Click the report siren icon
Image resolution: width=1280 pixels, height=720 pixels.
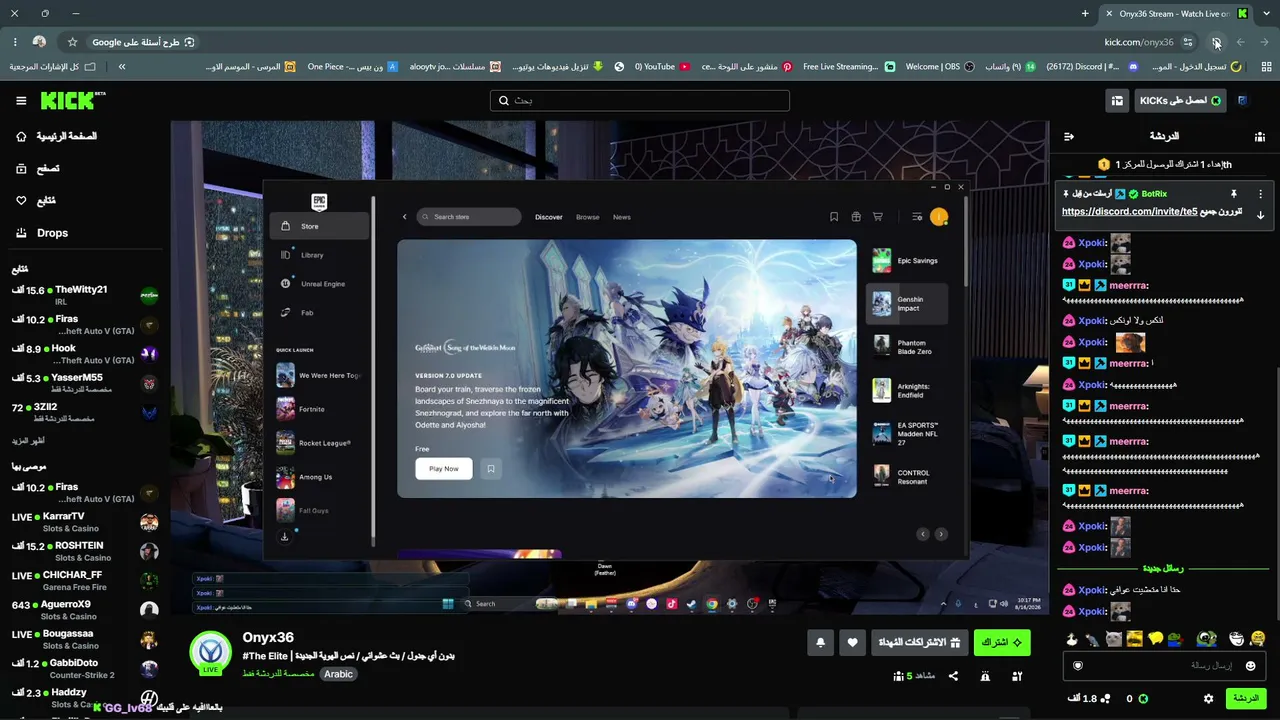[985, 676]
